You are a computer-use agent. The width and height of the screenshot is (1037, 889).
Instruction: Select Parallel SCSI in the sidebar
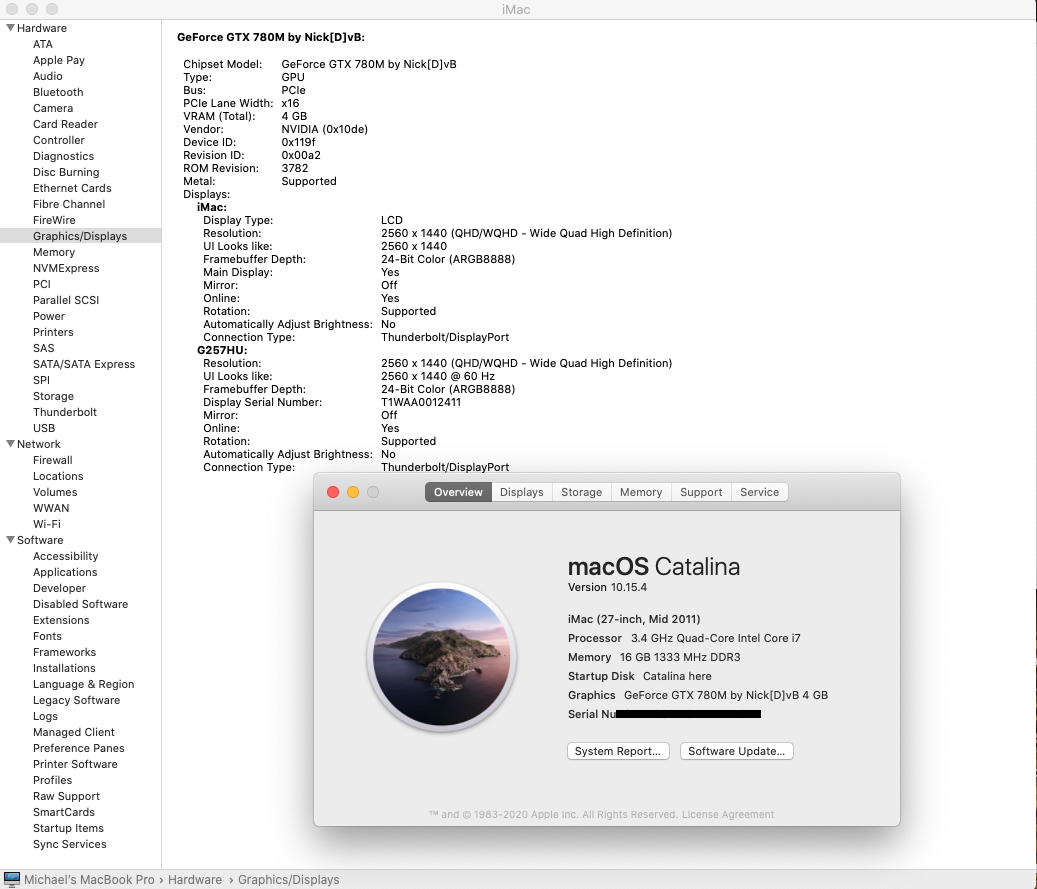[x=66, y=300]
